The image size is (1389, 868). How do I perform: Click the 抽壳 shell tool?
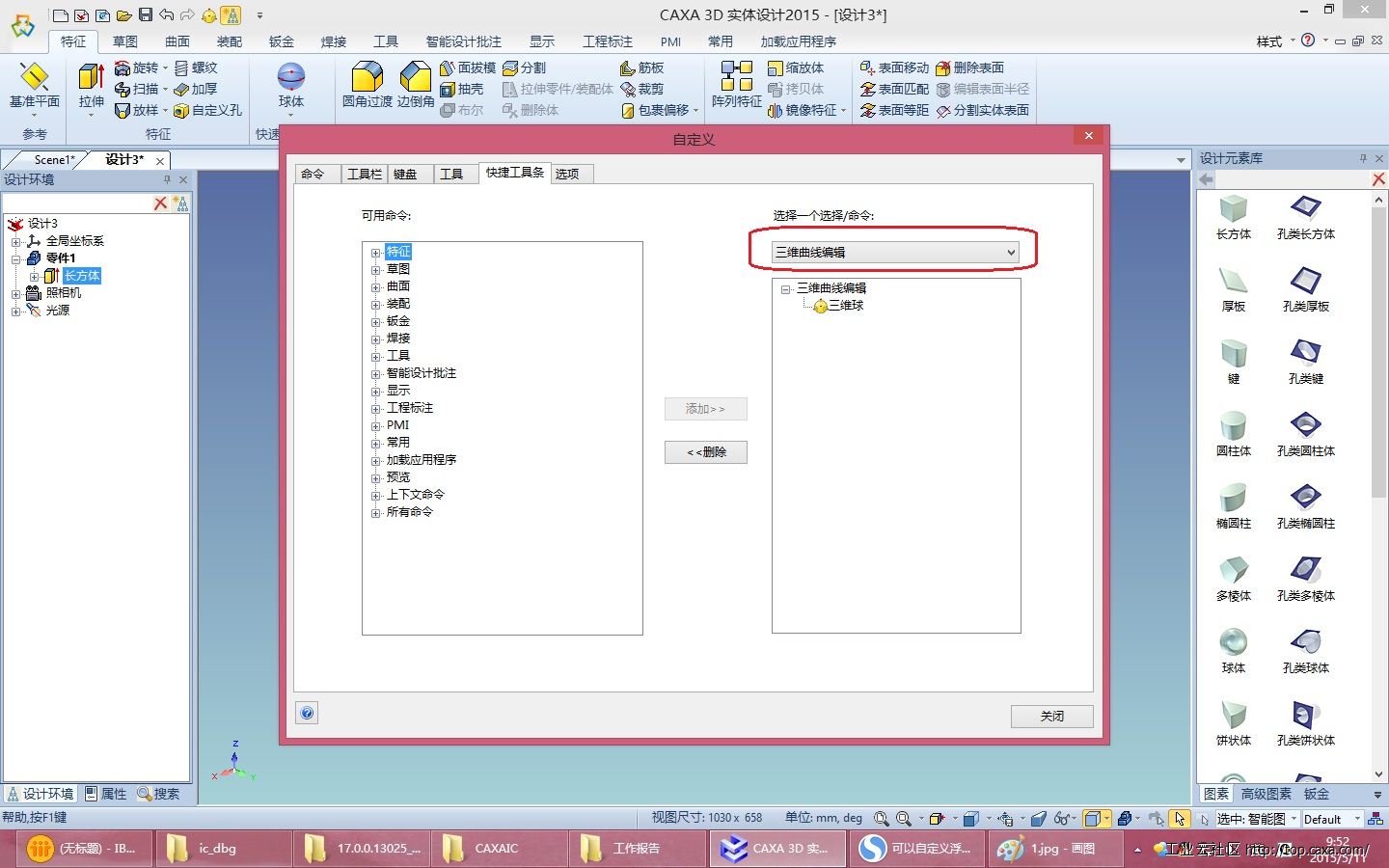click(462, 89)
